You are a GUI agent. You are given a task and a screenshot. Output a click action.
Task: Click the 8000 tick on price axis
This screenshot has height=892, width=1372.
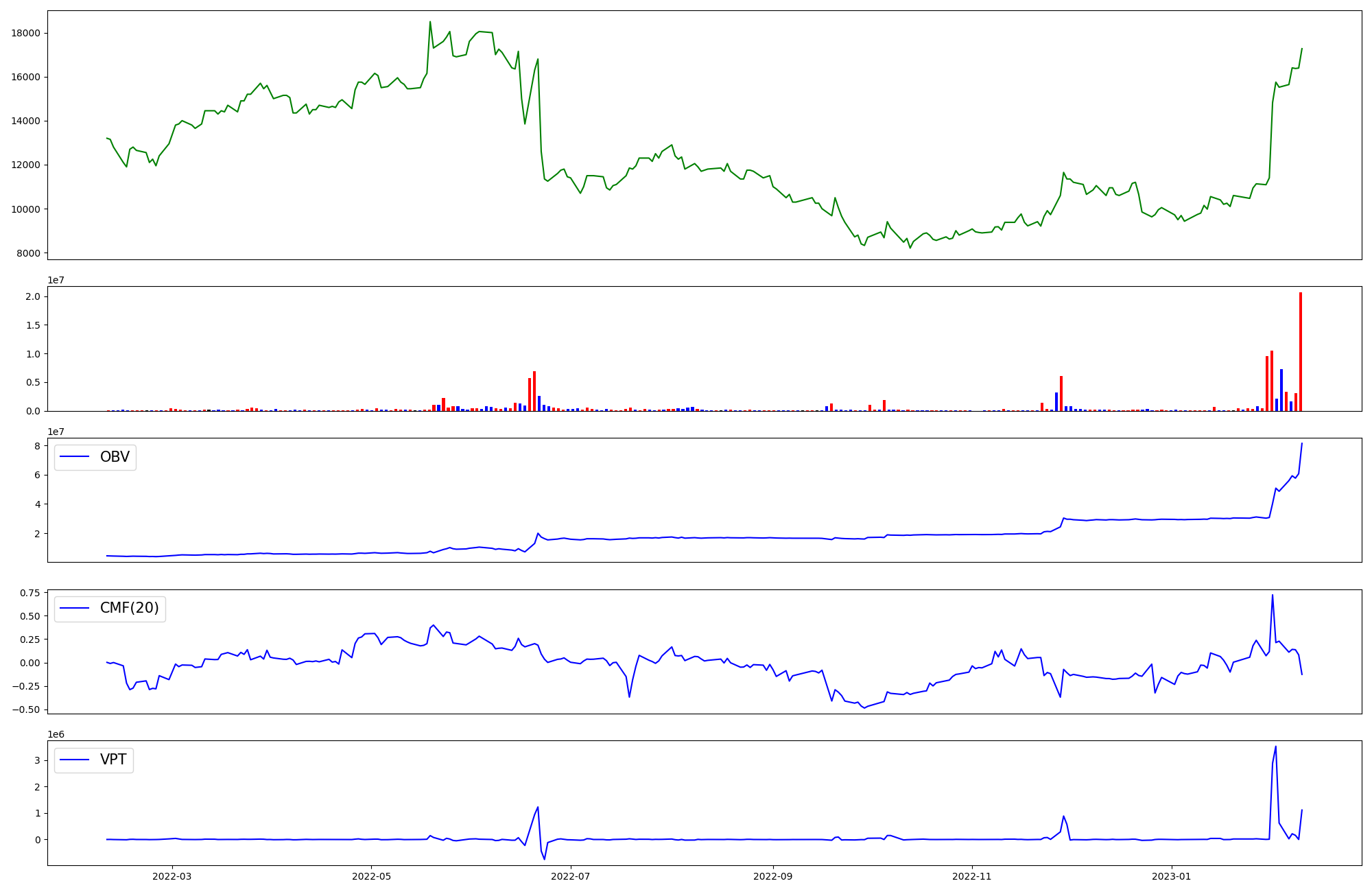coord(28,253)
